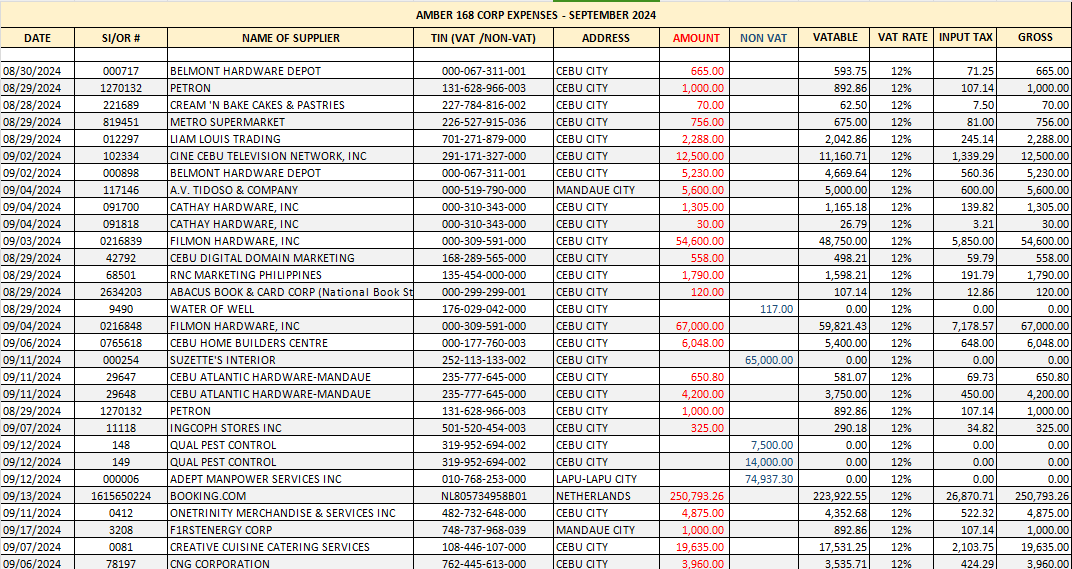Click the date cell 09/17/2024

click(x=38, y=531)
